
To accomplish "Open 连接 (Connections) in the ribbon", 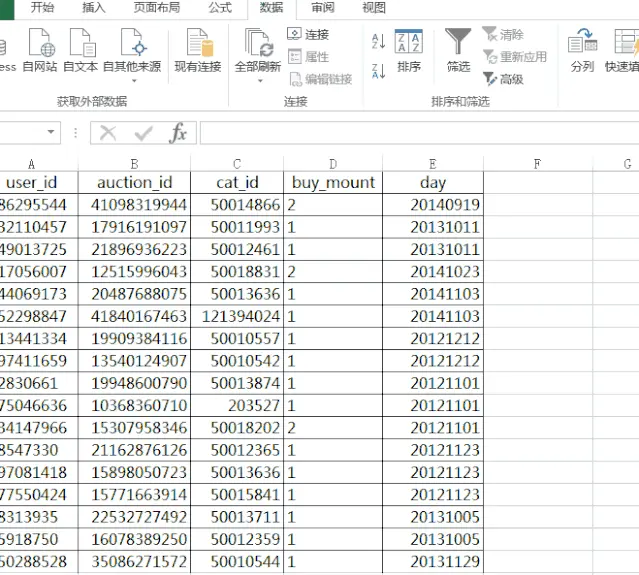I will tap(308, 34).
